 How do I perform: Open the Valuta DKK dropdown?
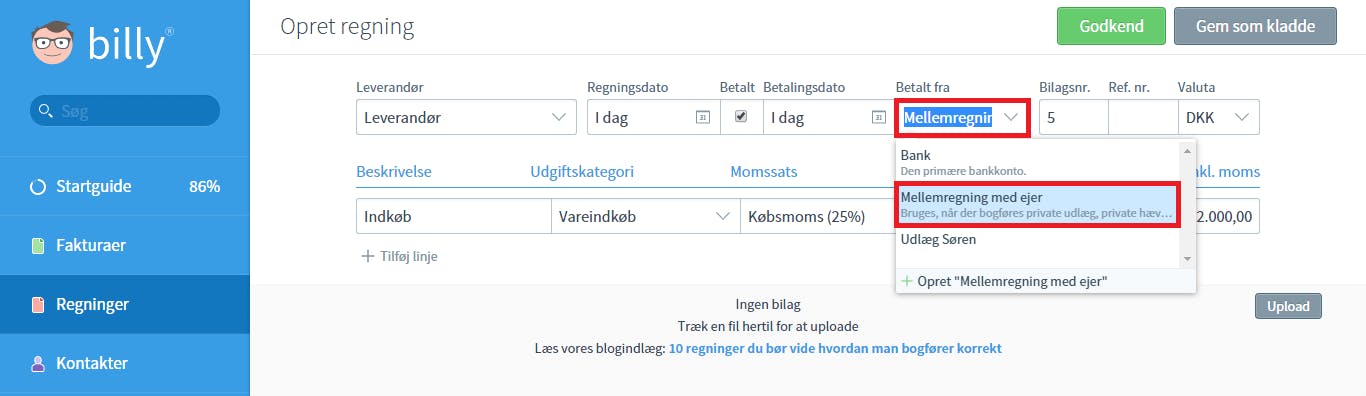[1218, 117]
